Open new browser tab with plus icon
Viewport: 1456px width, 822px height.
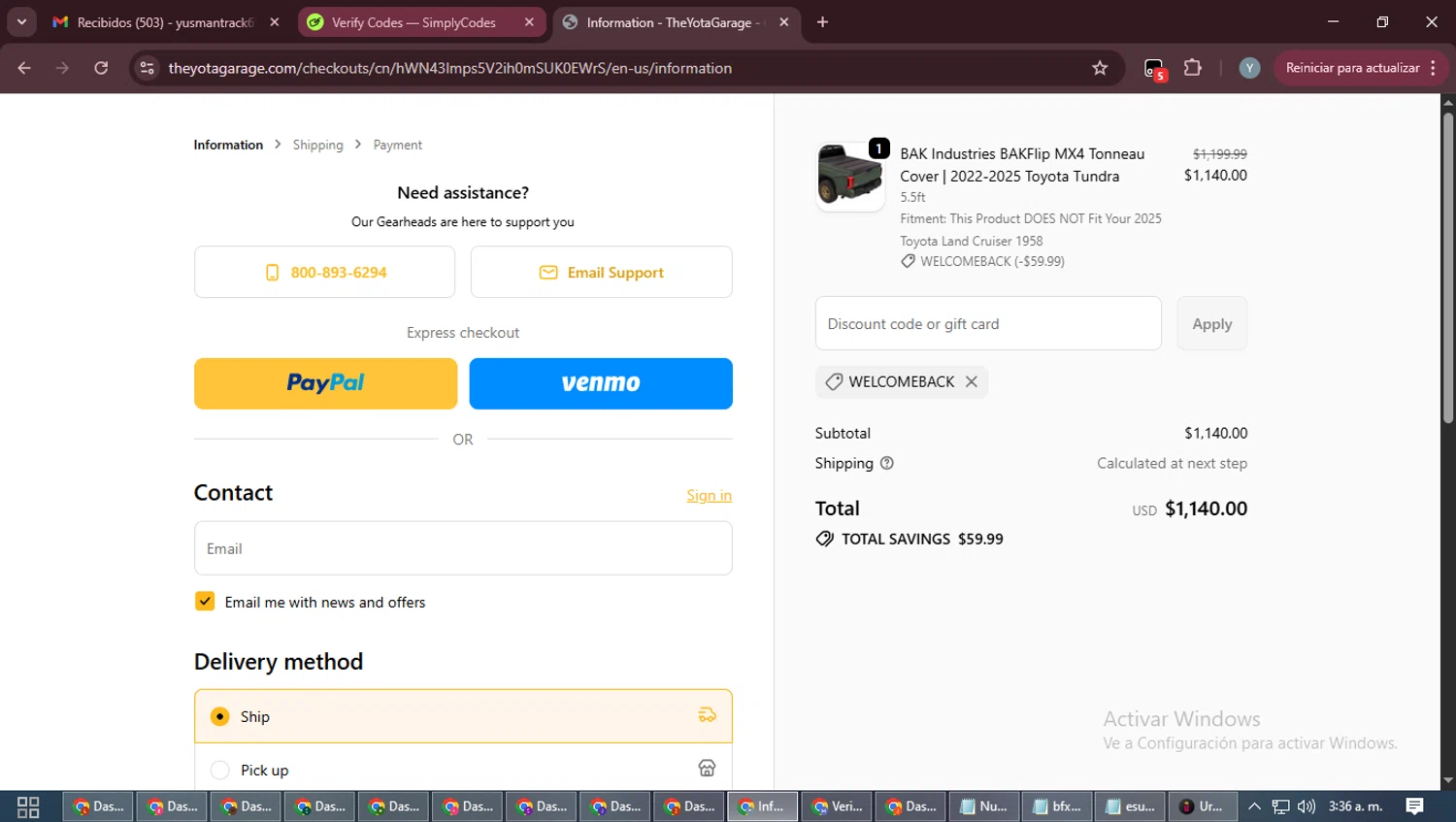coord(822,22)
